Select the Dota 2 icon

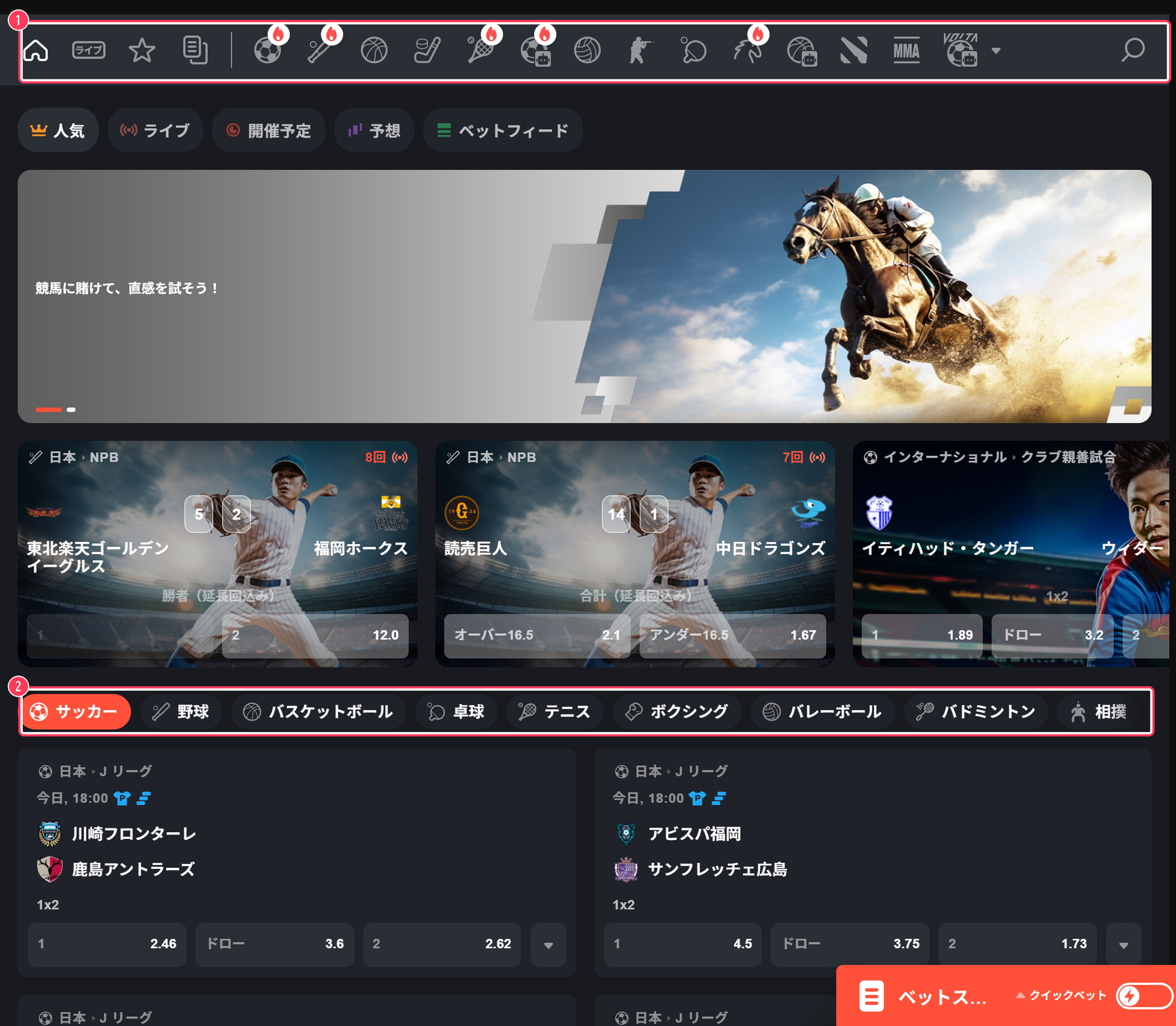click(x=854, y=51)
